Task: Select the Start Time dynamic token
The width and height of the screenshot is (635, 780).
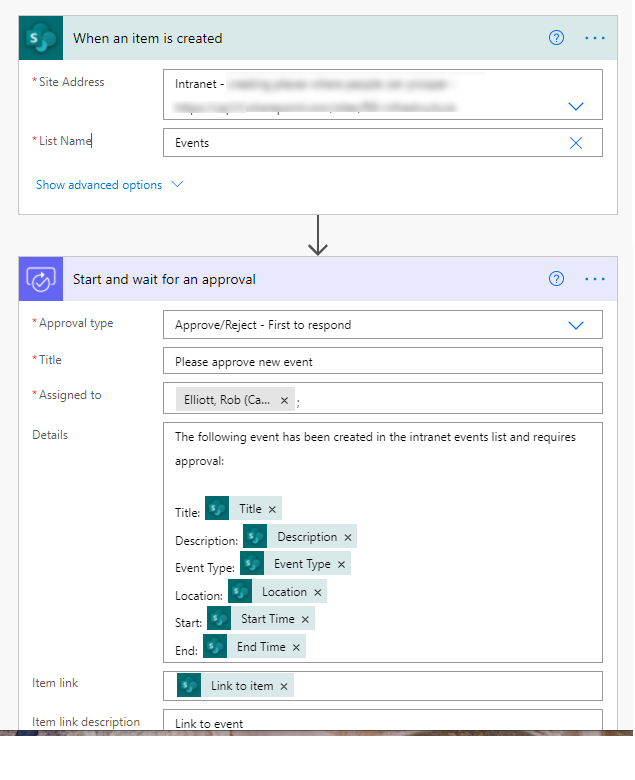Action: coord(267,619)
